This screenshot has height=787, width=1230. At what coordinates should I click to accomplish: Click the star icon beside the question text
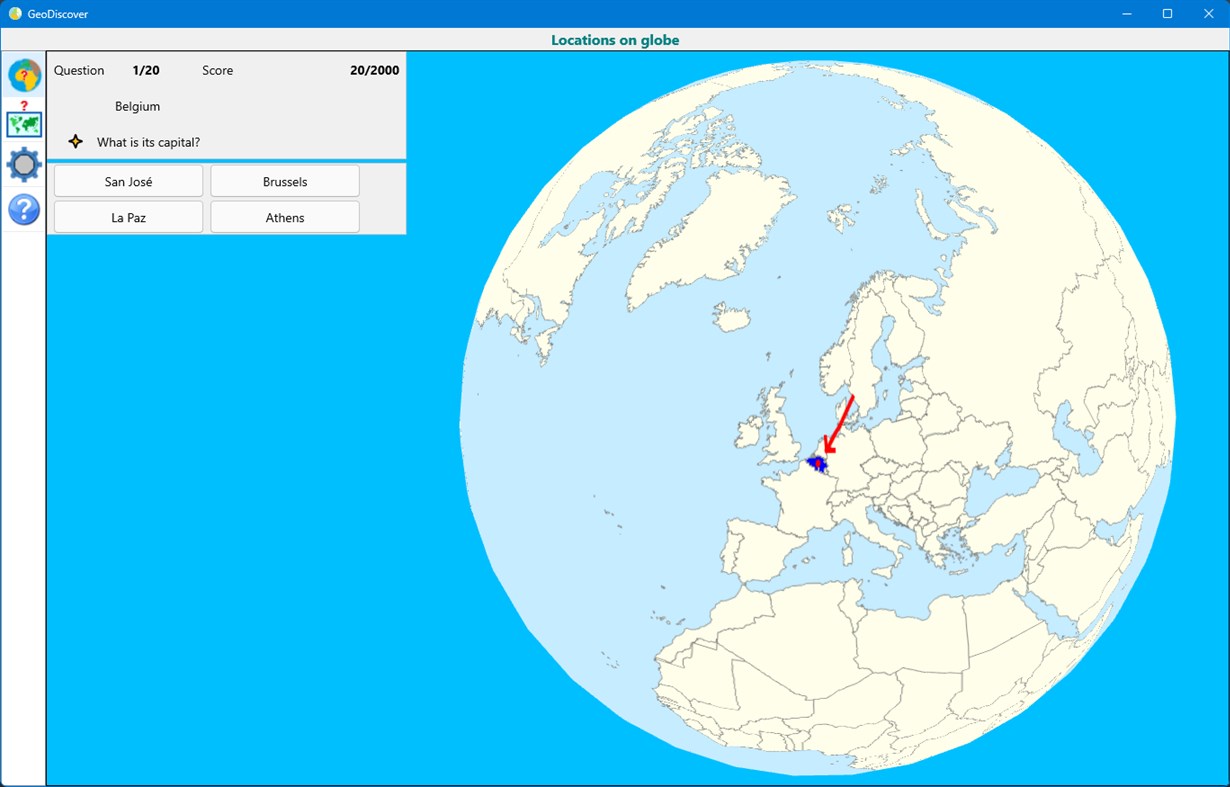[x=75, y=141]
